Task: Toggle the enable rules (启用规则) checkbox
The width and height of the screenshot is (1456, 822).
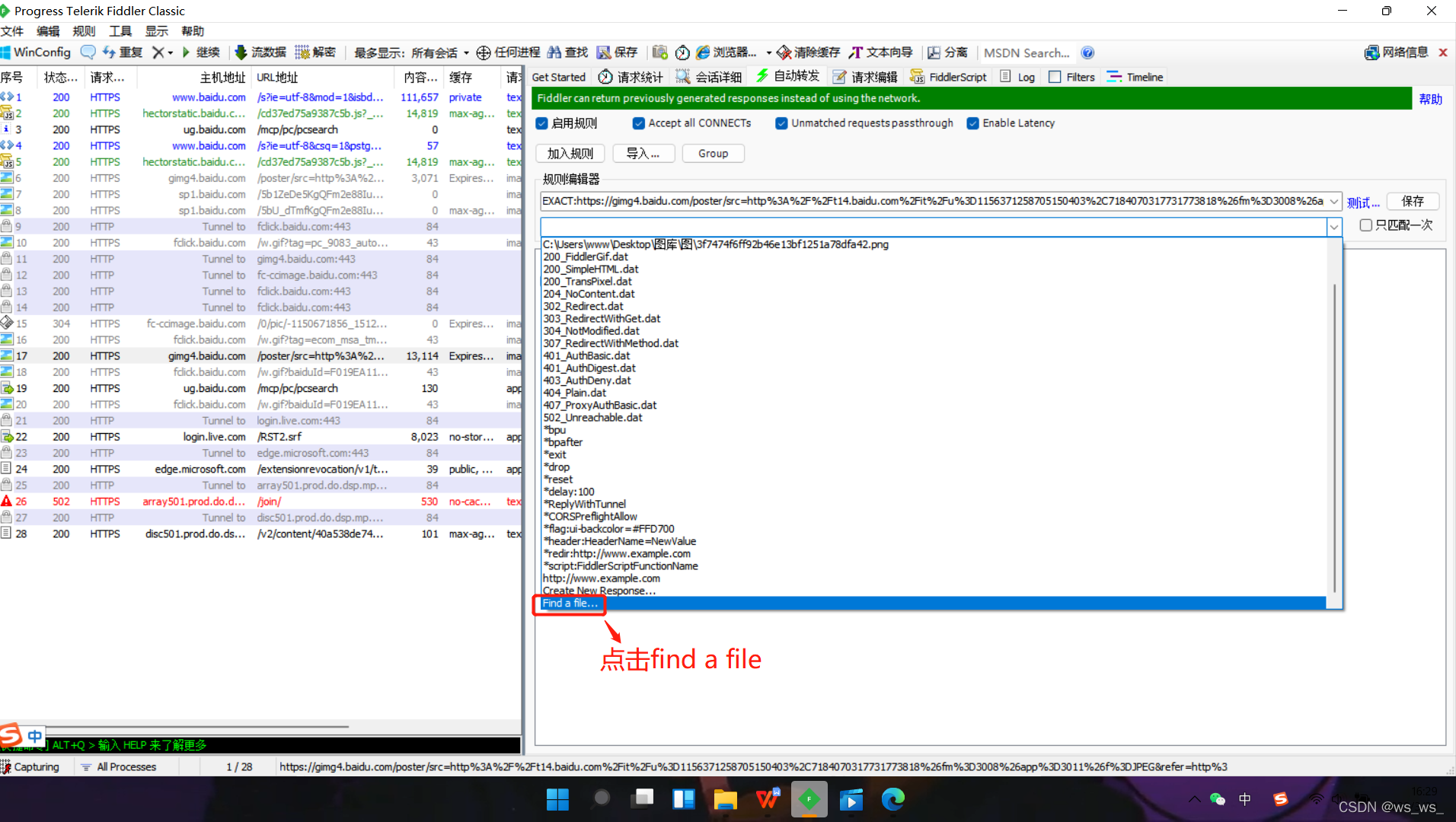Action: 541,123
